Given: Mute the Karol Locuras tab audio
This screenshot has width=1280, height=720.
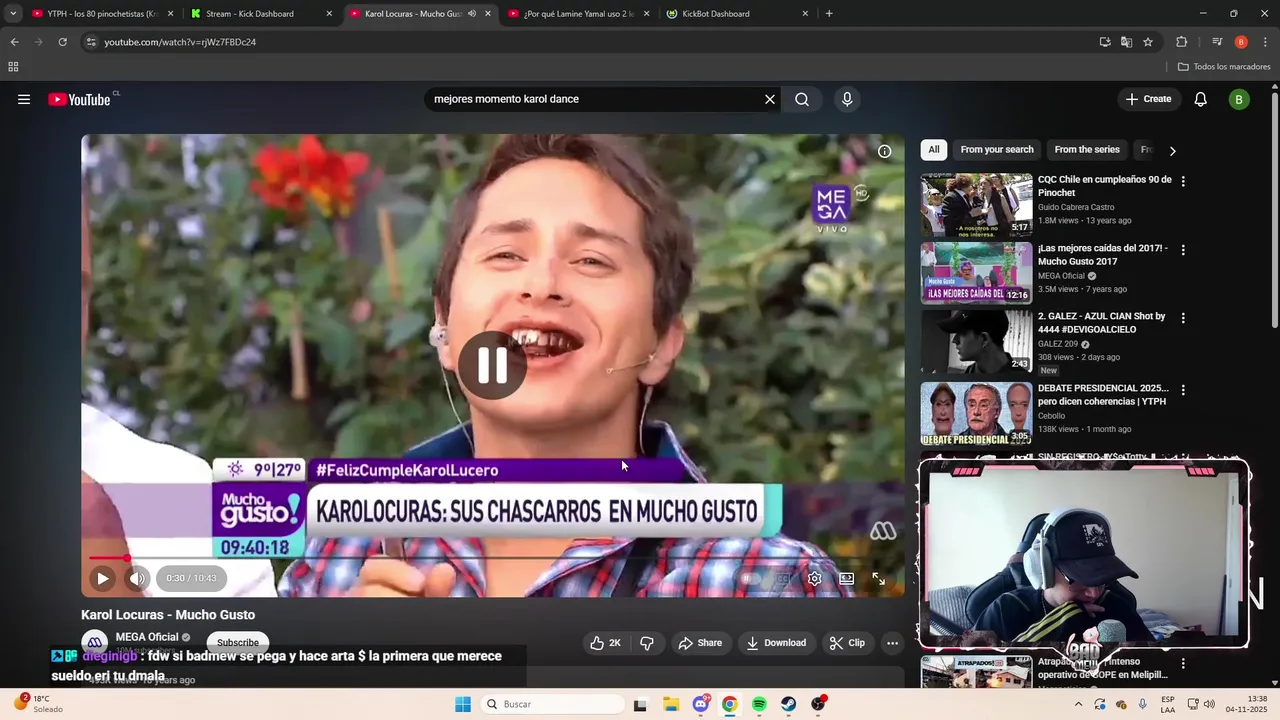Looking at the screenshot, I should 472,14.
